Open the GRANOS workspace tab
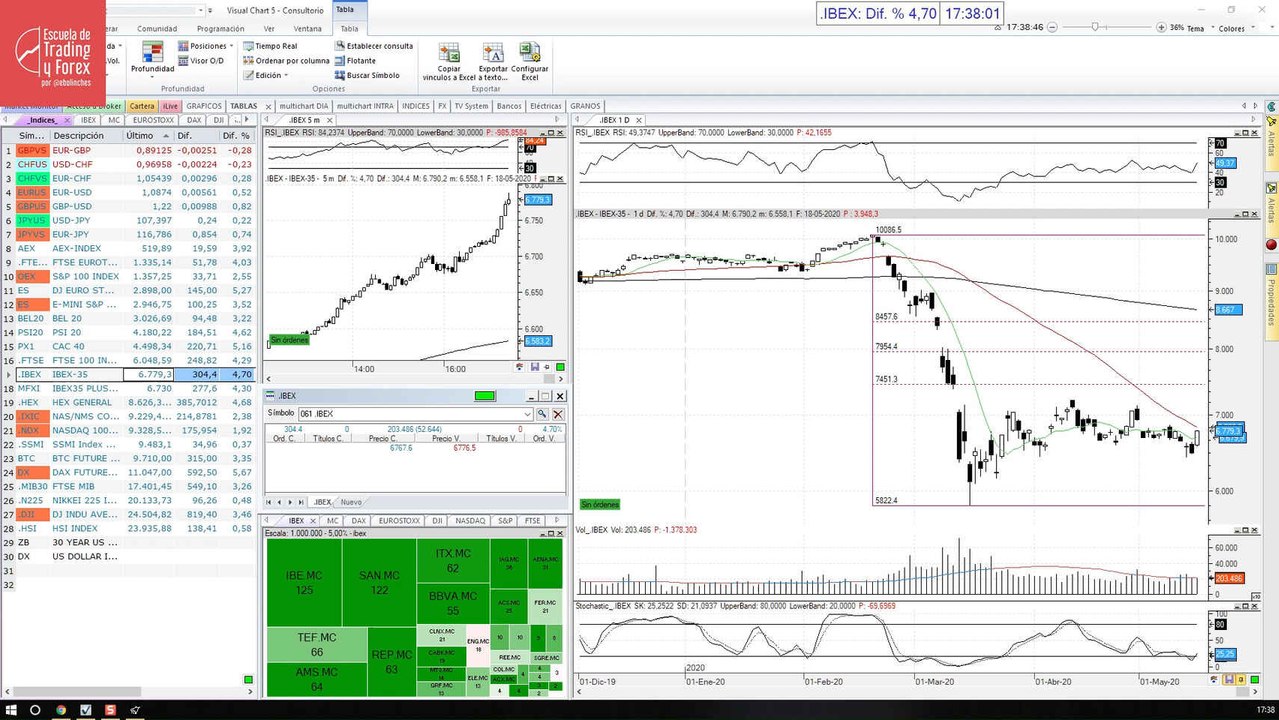The image size is (1279, 720). click(x=585, y=106)
